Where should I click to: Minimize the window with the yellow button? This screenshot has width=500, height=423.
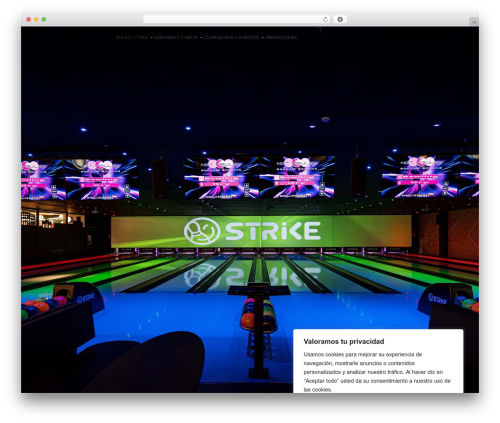click(x=36, y=19)
